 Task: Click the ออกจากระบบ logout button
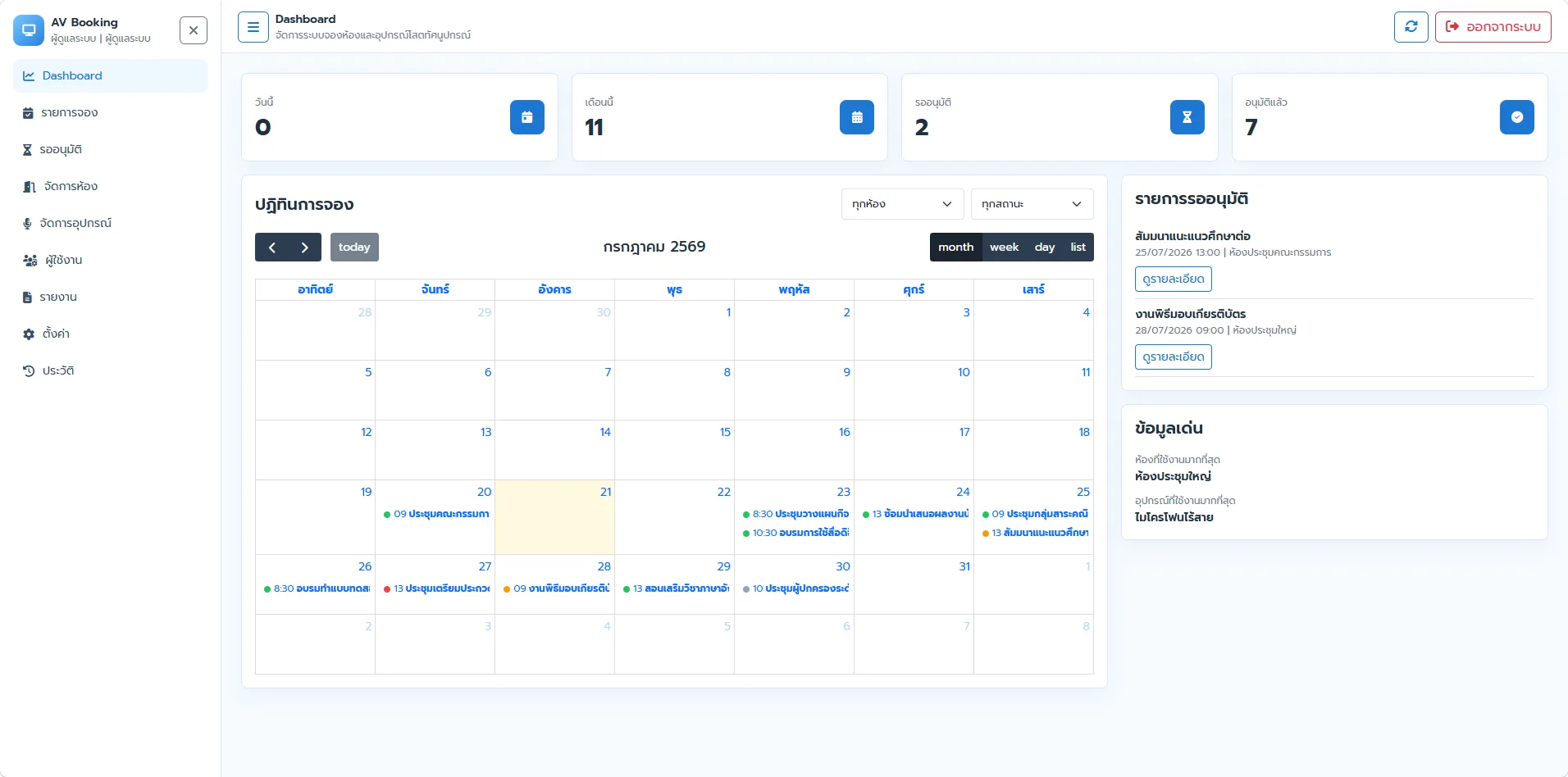[1493, 27]
